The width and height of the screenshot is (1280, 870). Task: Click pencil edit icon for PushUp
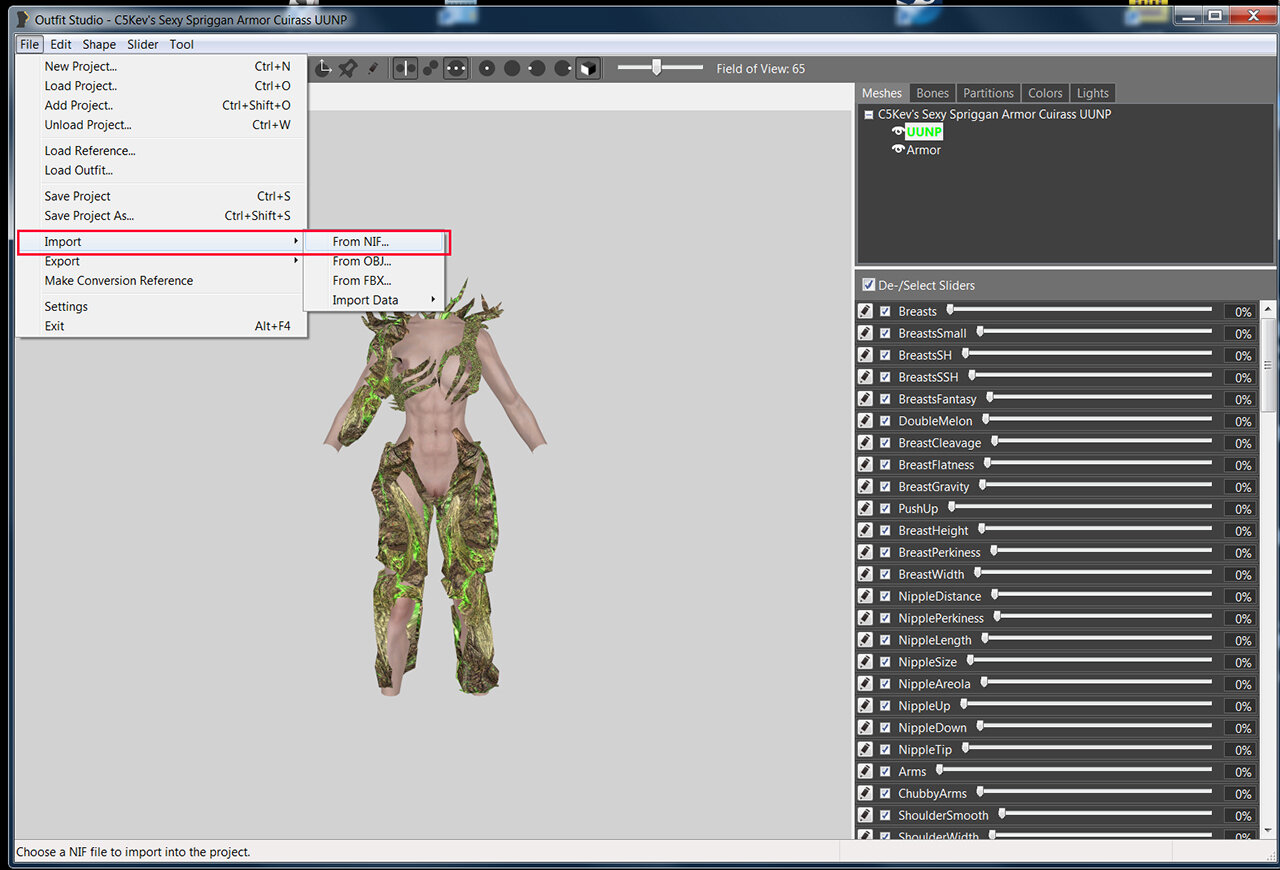click(866, 509)
